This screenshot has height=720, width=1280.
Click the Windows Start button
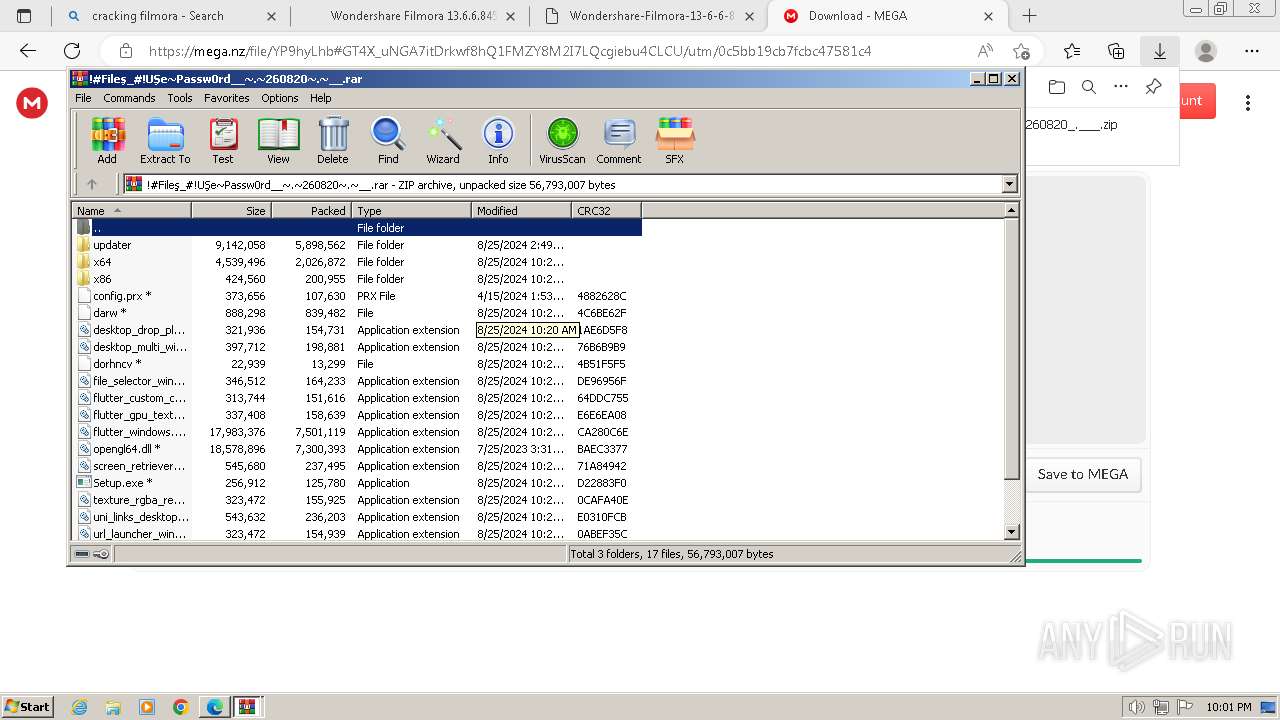pos(27,706)
